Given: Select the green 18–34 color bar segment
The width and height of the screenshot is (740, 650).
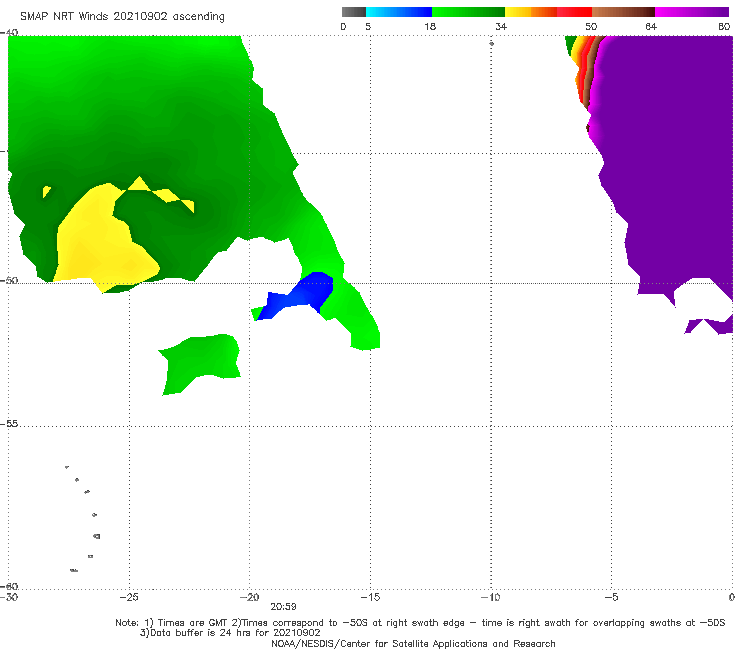Looking at the screenshot, I should [468, 12].
